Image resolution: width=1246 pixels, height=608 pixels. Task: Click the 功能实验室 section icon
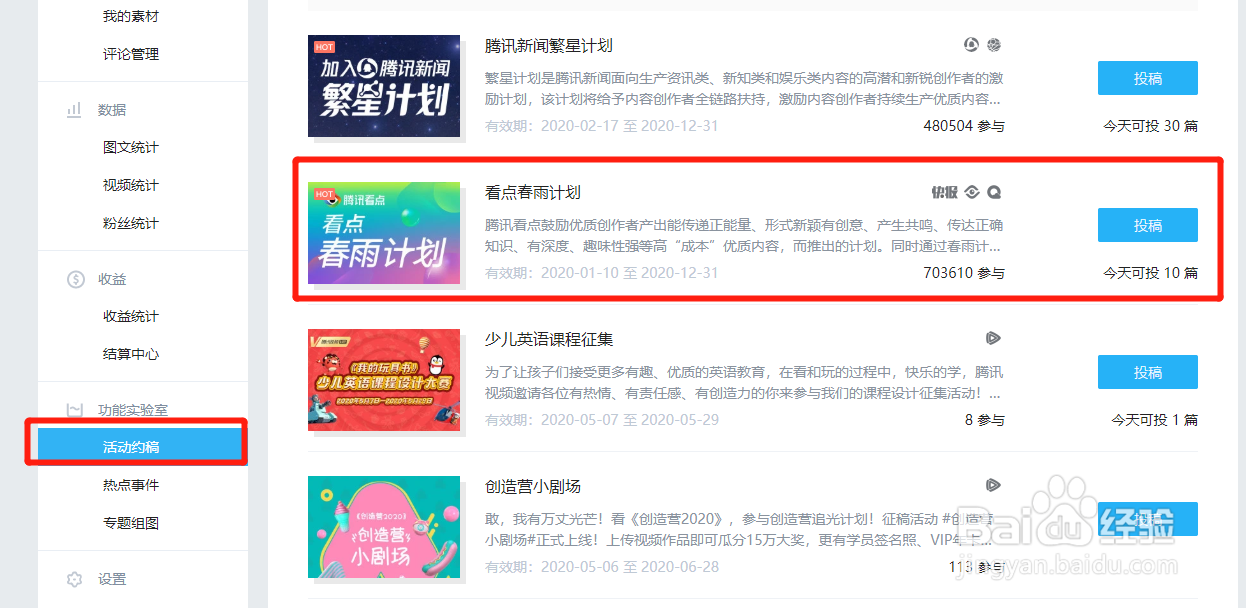74,410
